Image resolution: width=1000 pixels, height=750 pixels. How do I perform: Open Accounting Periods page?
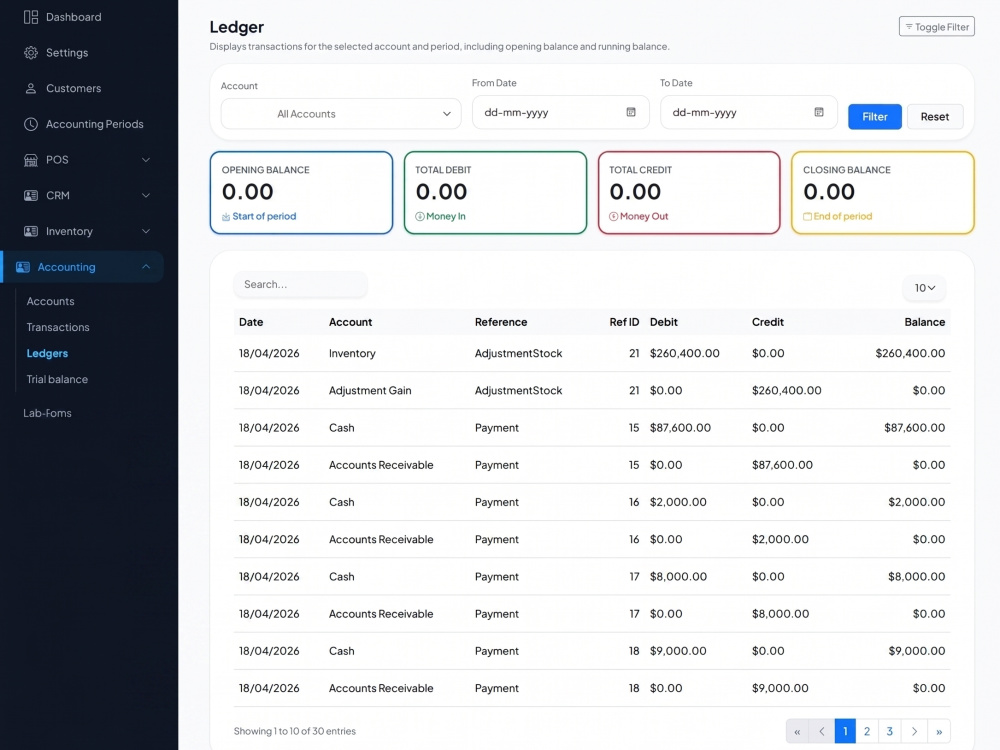94,124
